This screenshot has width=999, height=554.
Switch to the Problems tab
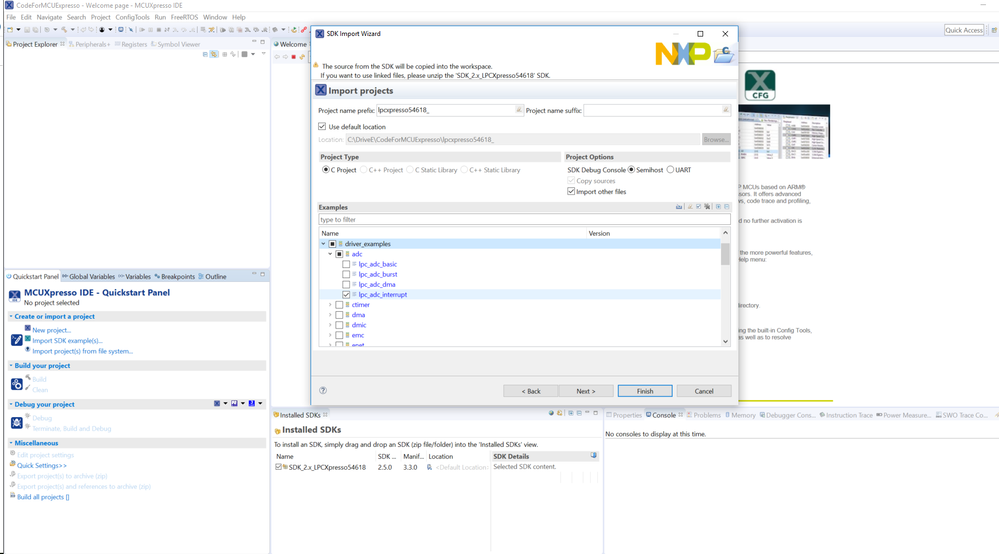pos(703,415)
